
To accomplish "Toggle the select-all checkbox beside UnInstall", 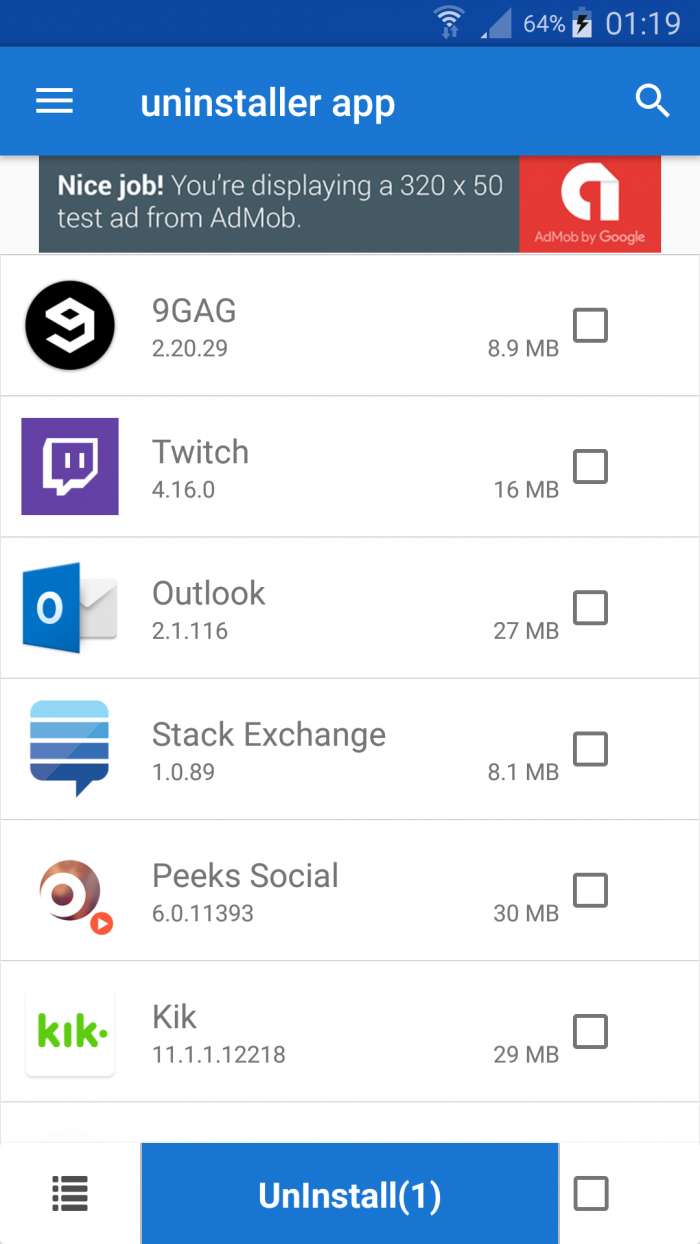I will point(590,1193).
